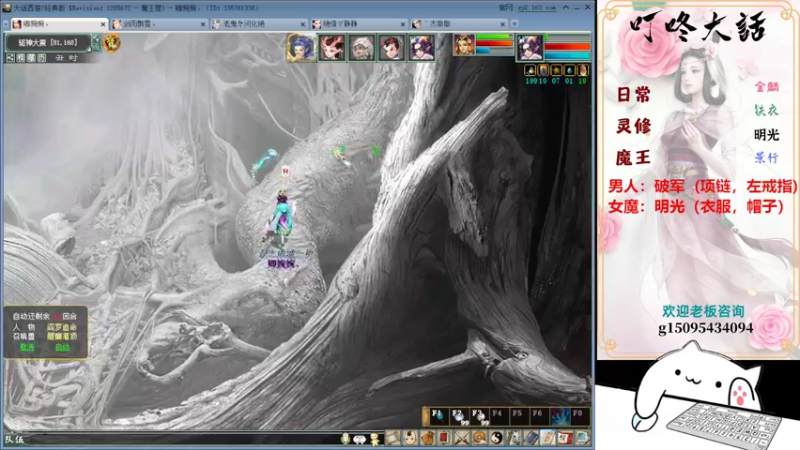Viewport: 800px width, 450px height.
Task: Change the 人物 character auto-skill setting
Action: pos(62,327)
